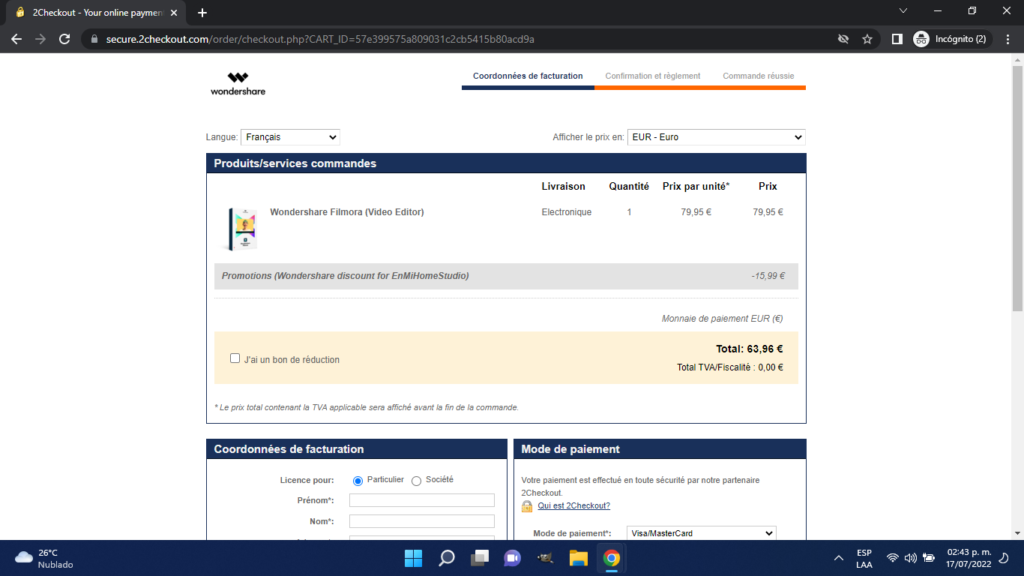Screen dimensions: 1024x576
Task: Open Task View on taskbar
Action: tap(480, 558)
